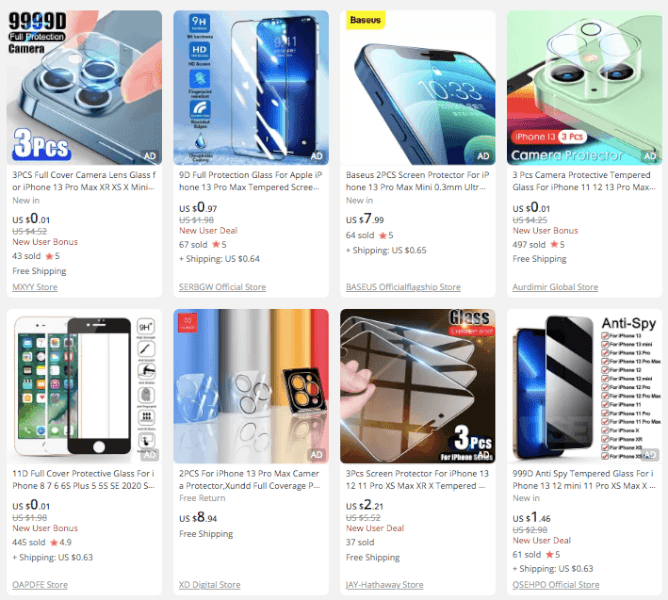Visit the MXYY Store link
668x600 pixels.
pyautogui.click(x=35, y=287)
